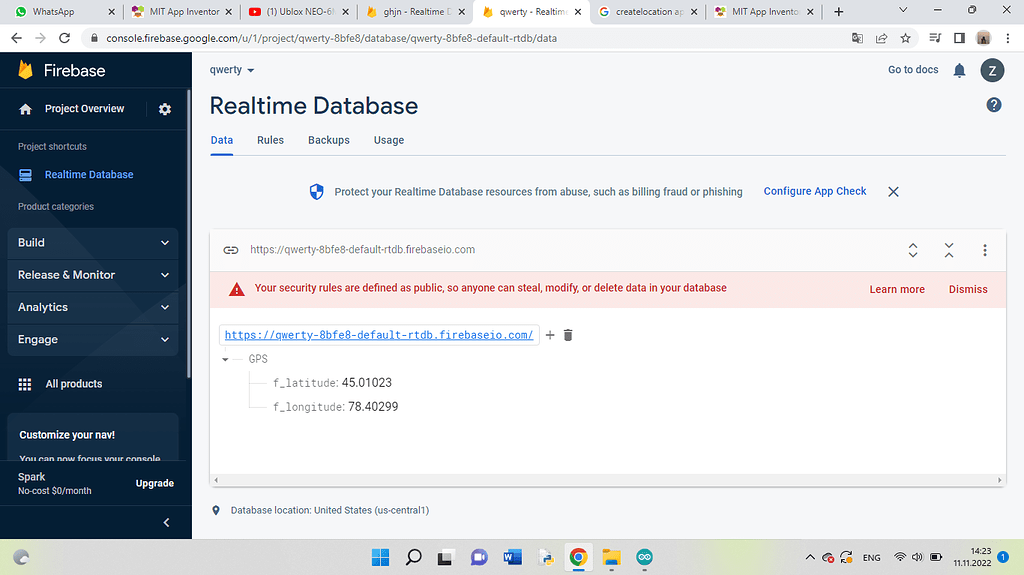The height and width of the screenshot is (575, 1024).
Task: Collapse all database nodes
Action: (x=949, y=250)
